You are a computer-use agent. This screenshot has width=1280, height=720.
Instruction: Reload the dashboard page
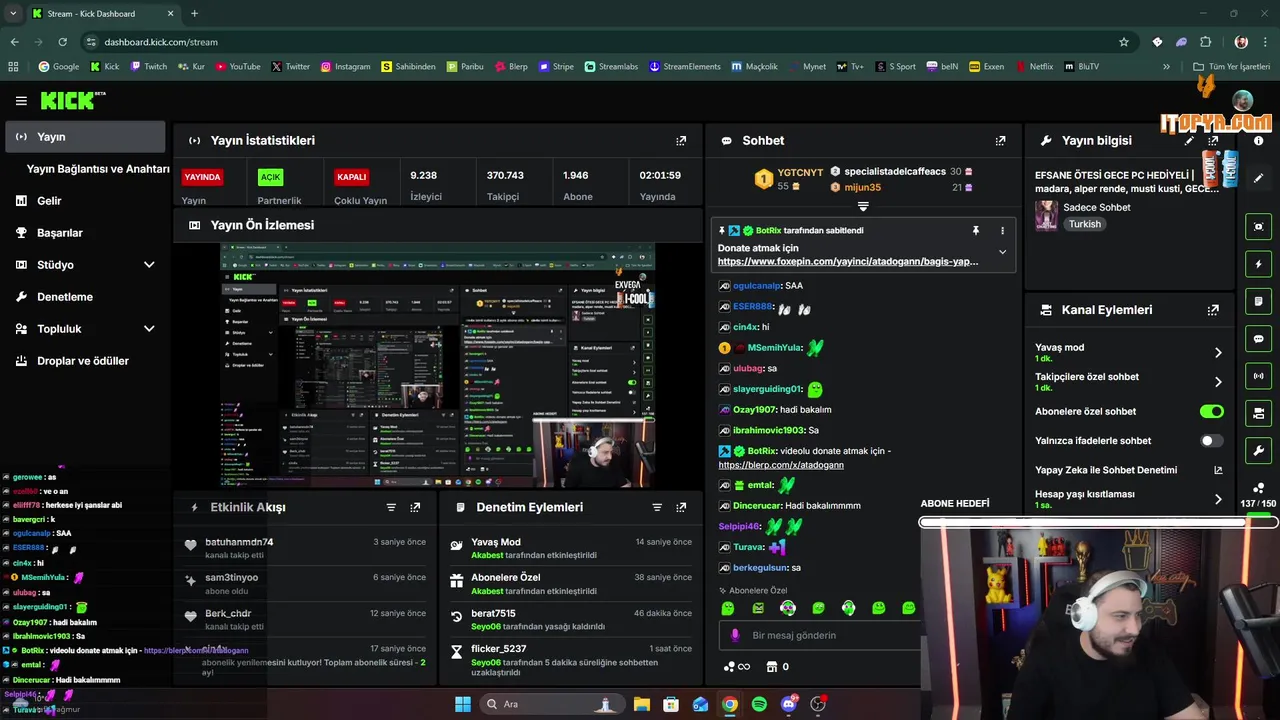tap(62, 42)
